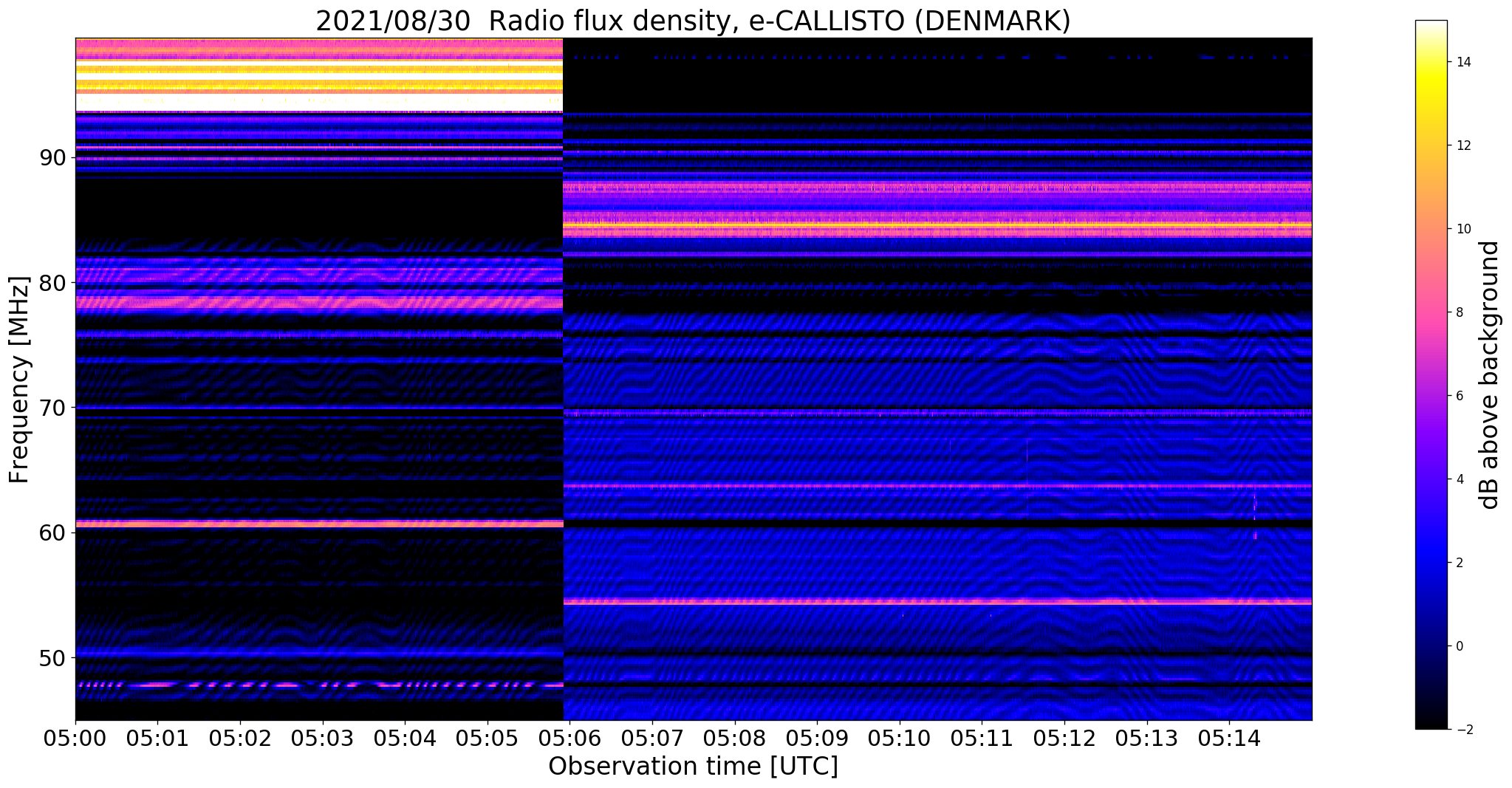Select the 05:04 time tick label
1512x788 pixels.
coord(405,738)
